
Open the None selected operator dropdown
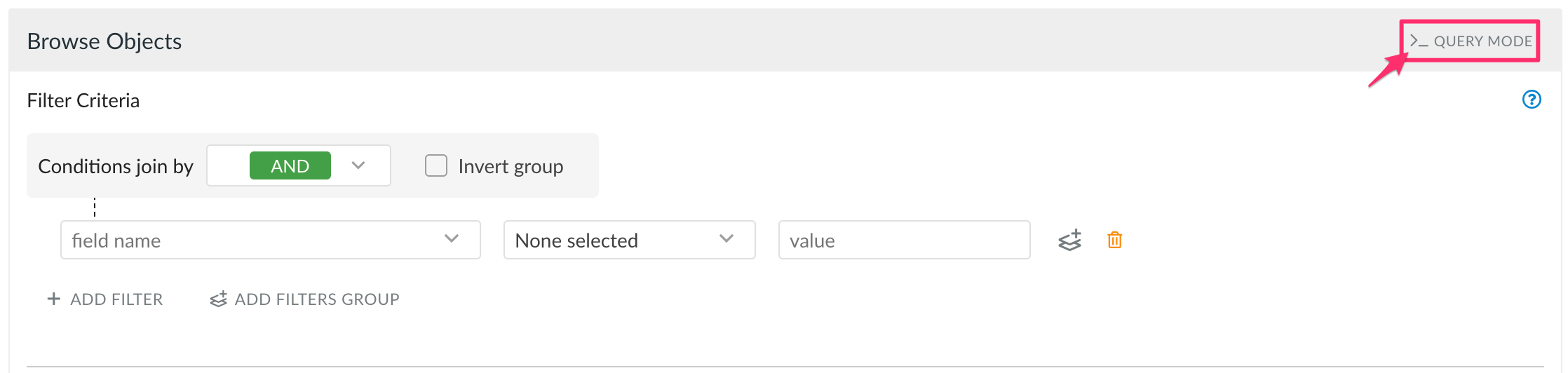[x=629, y=240]
